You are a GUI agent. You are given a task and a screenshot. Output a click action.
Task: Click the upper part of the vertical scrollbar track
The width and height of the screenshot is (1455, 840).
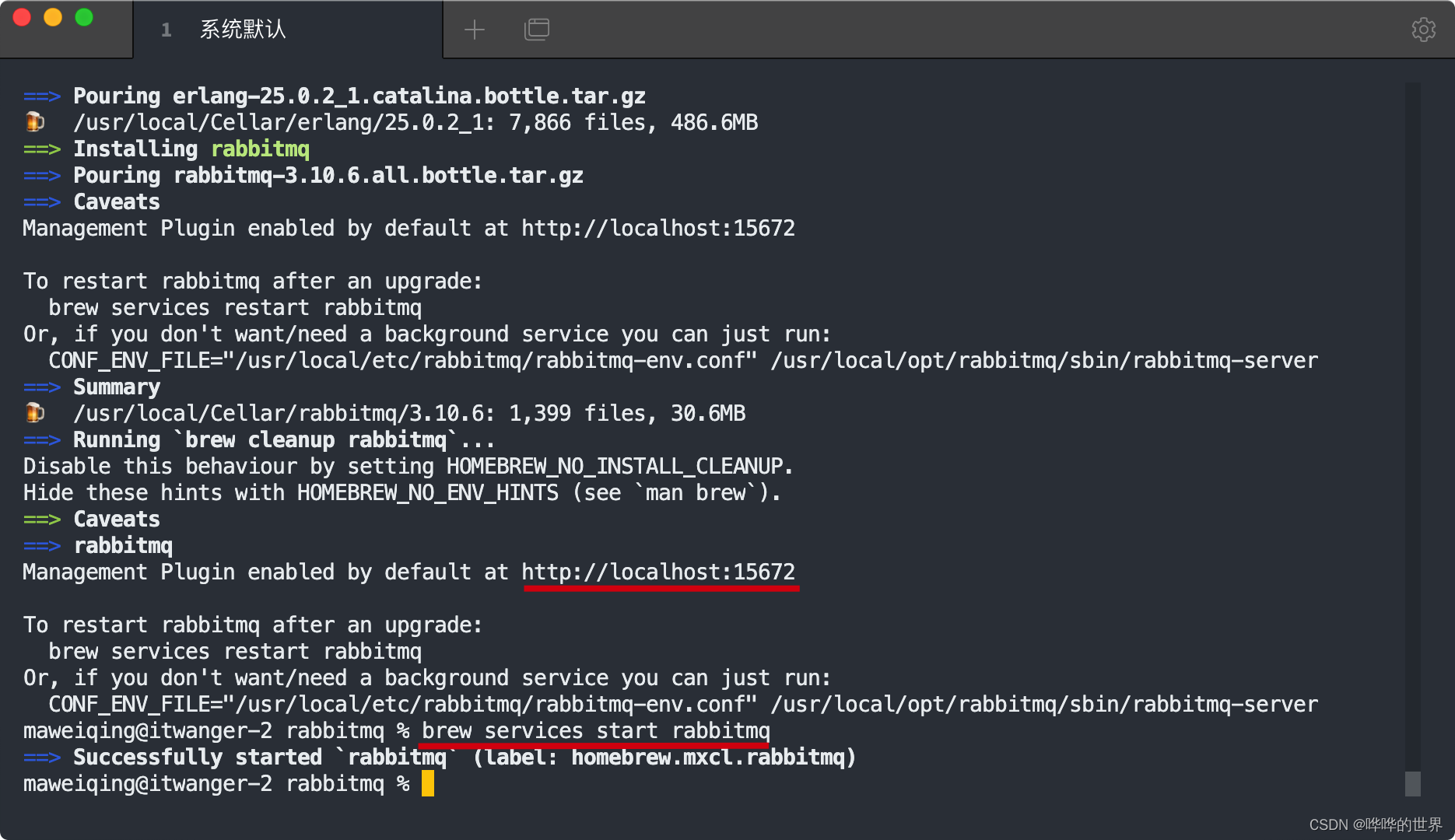[x=1413, y=233]
